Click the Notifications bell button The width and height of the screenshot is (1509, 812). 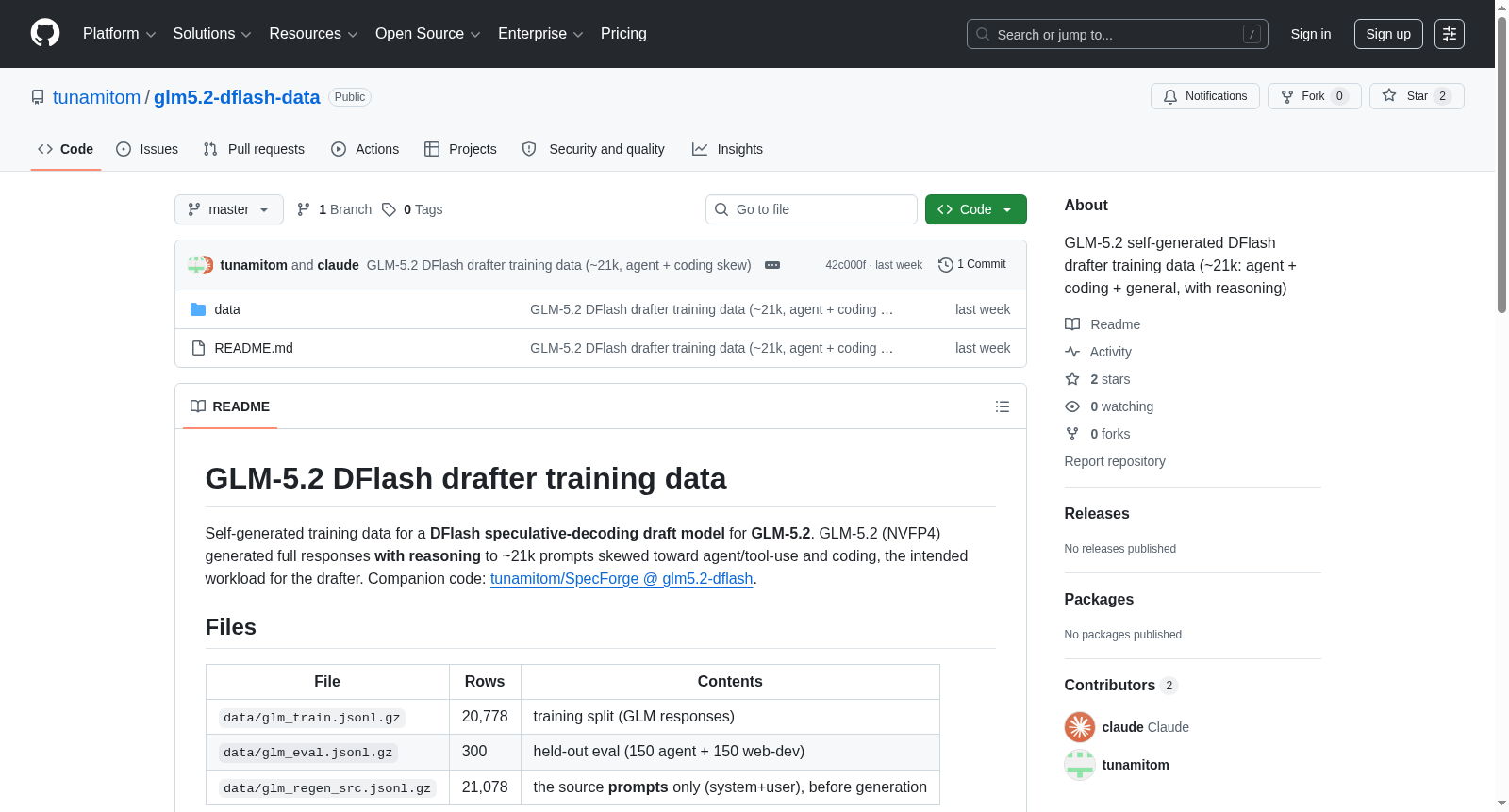point(1204,96)
